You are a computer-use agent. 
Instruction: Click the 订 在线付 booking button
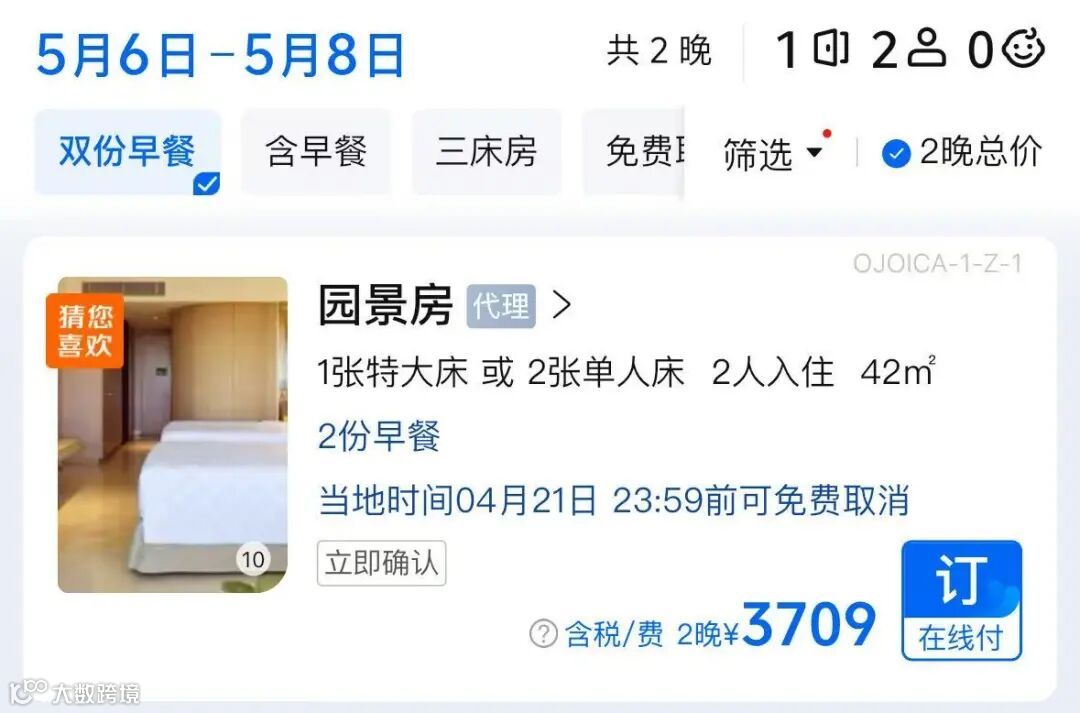click(962, 600)
